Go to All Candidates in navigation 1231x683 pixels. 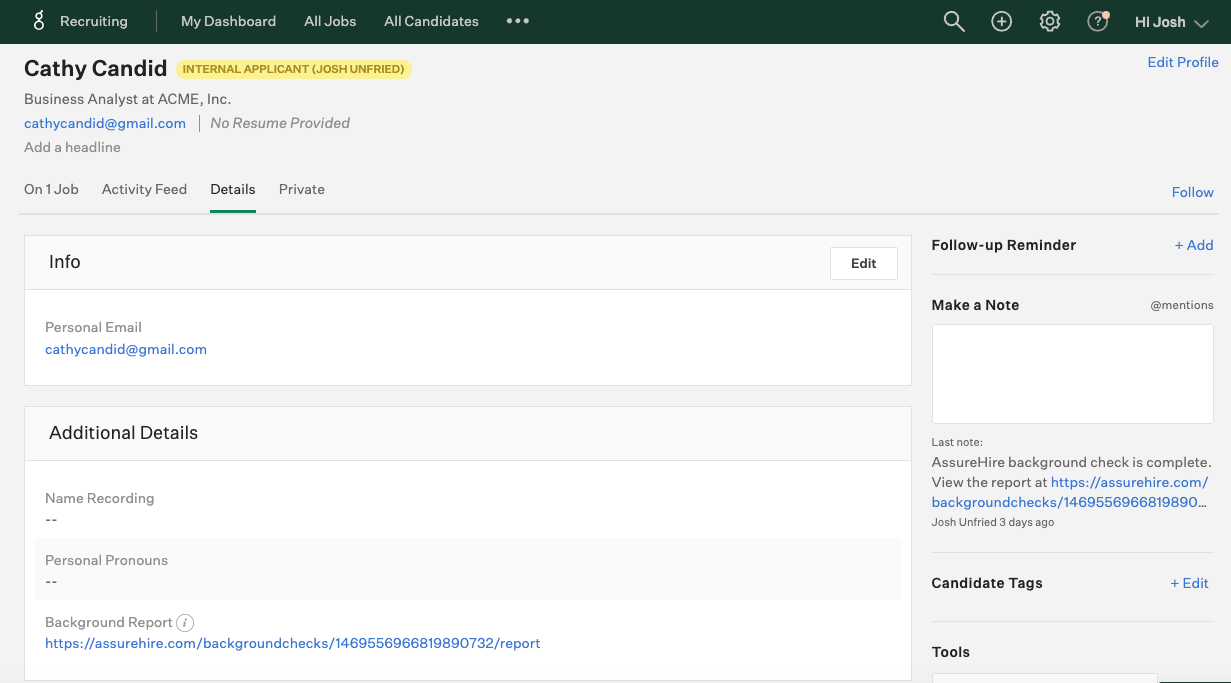pyautogui.click(x=431, y=21)
